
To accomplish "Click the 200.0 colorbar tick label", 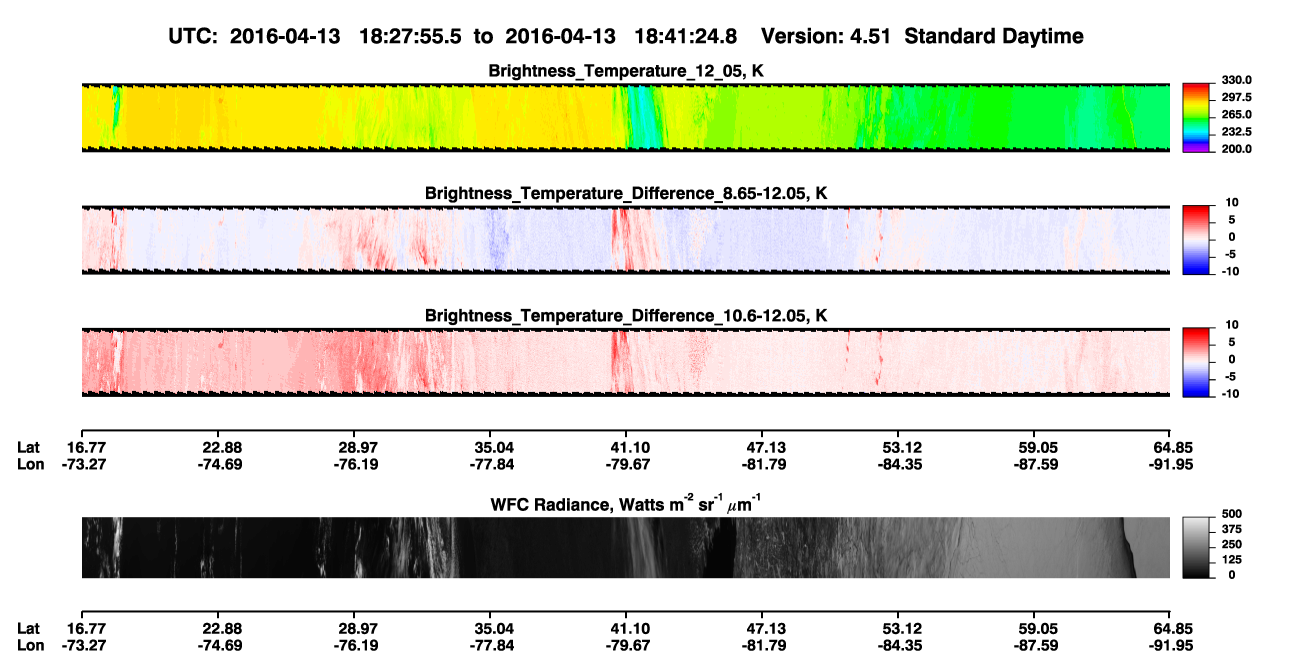I will click(x=1238, y=149).
